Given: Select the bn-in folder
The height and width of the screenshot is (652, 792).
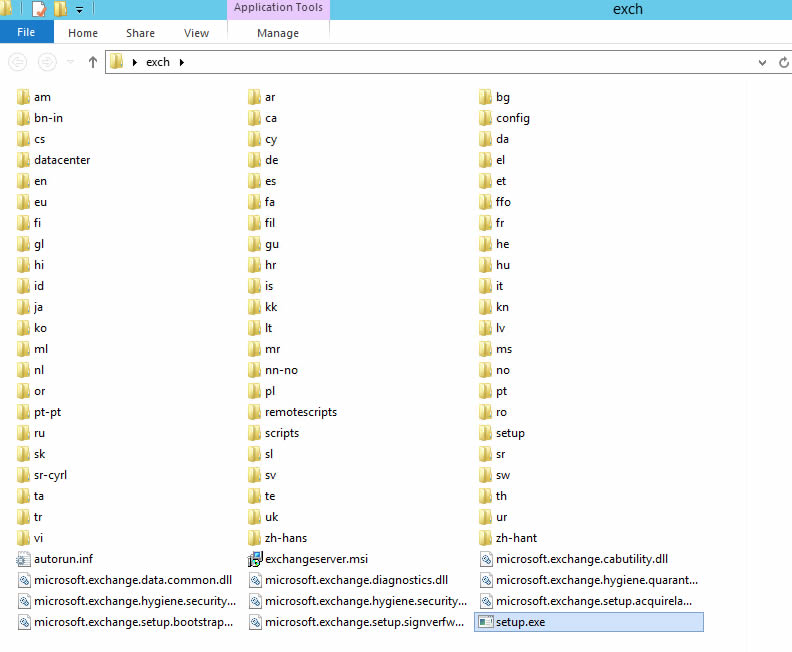Looking at the screenshot, I should [x=40, y=118].
